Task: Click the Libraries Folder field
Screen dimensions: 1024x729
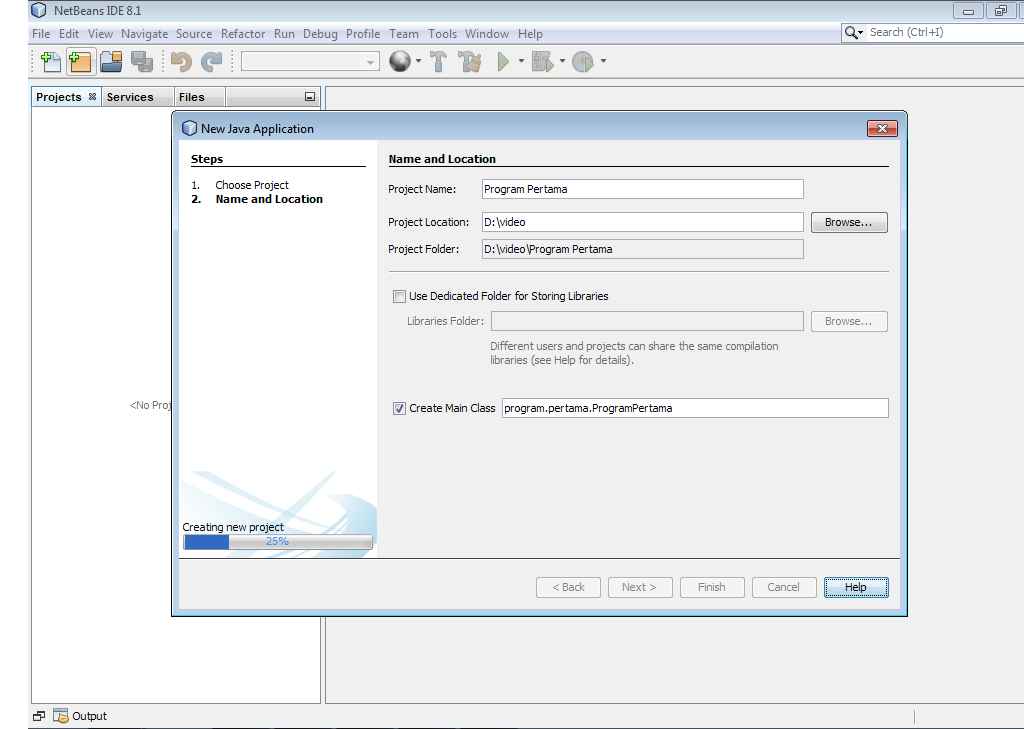Action: click(647, 321)
